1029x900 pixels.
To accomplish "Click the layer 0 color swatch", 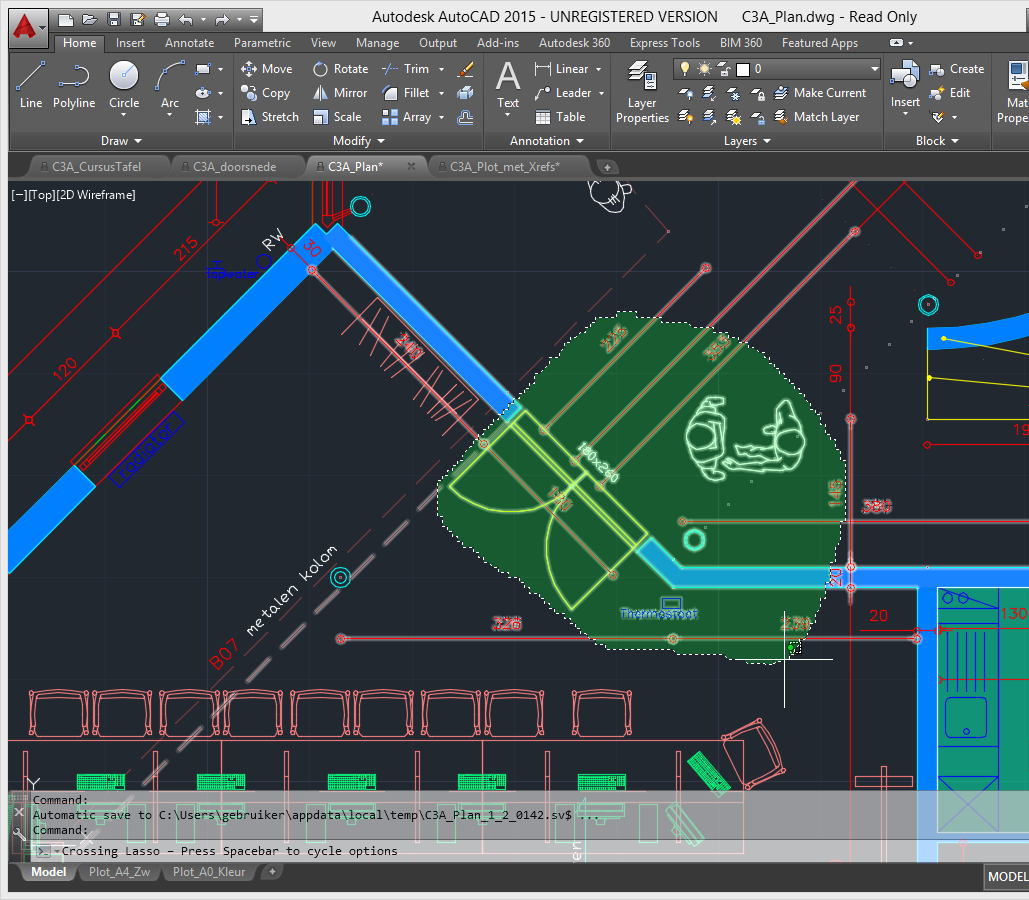I will point(743,69).
